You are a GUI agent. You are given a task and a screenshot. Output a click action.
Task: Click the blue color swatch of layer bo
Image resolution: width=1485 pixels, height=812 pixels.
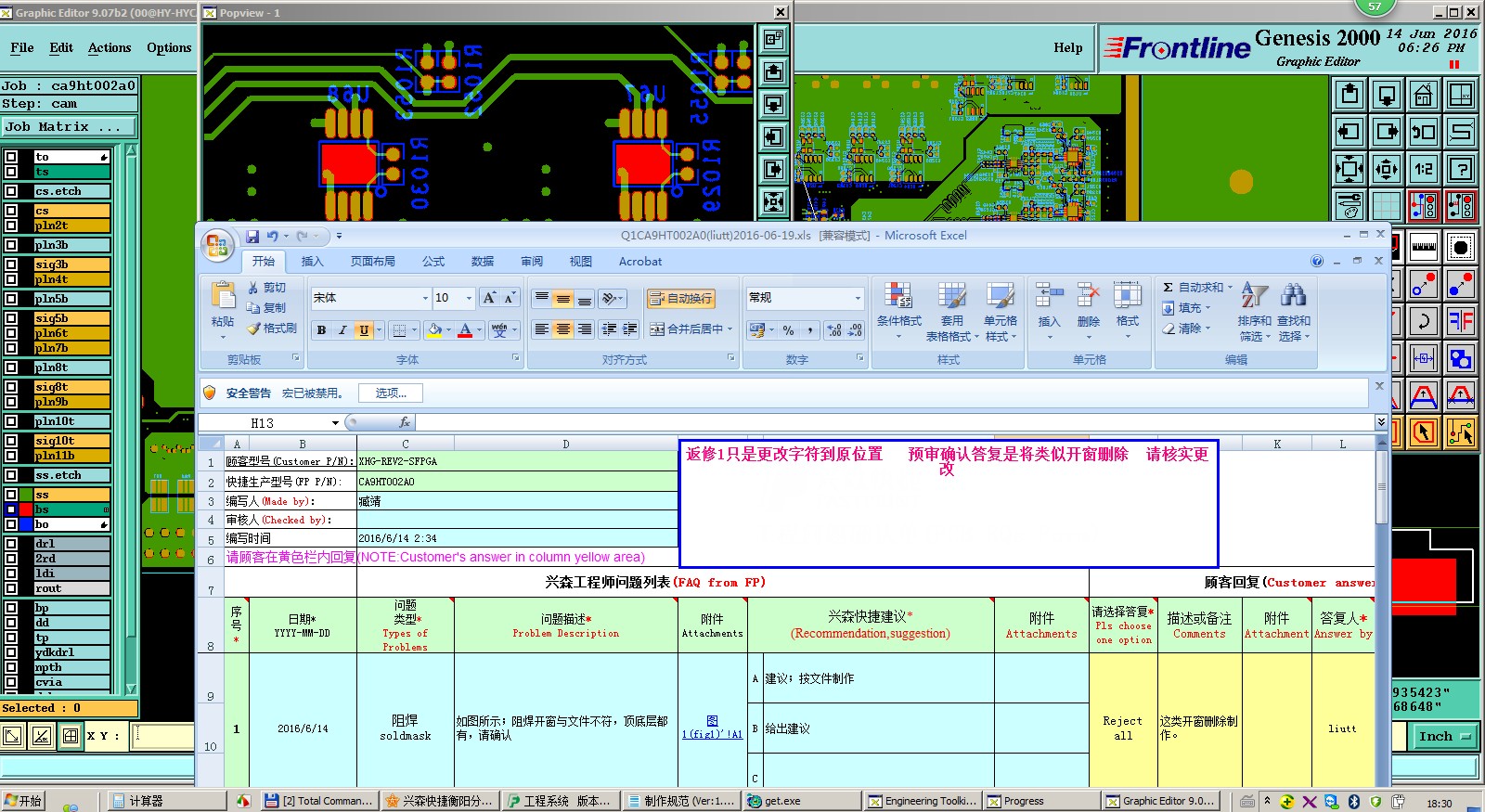tap(26, 524)
